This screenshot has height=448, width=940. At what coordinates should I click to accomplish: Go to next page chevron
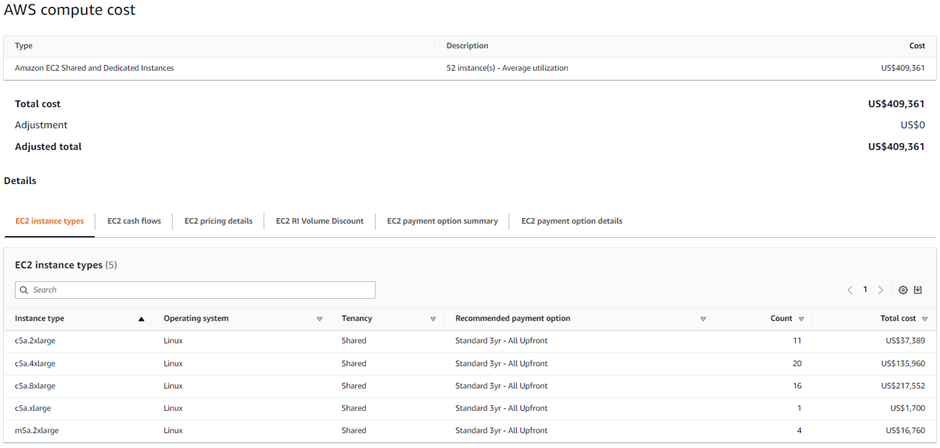tap(880, 290)
